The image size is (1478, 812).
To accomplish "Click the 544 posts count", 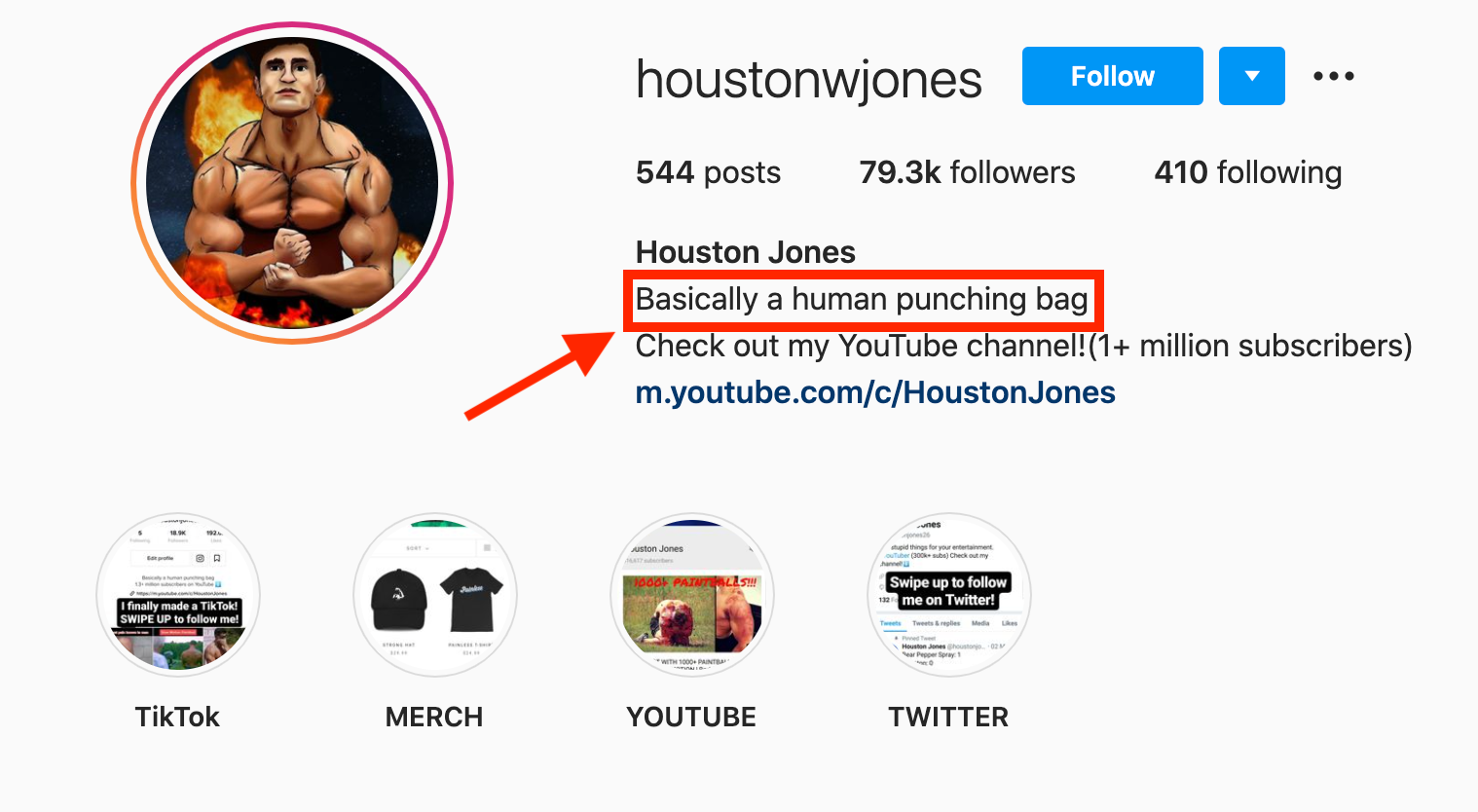I will 708,172.
